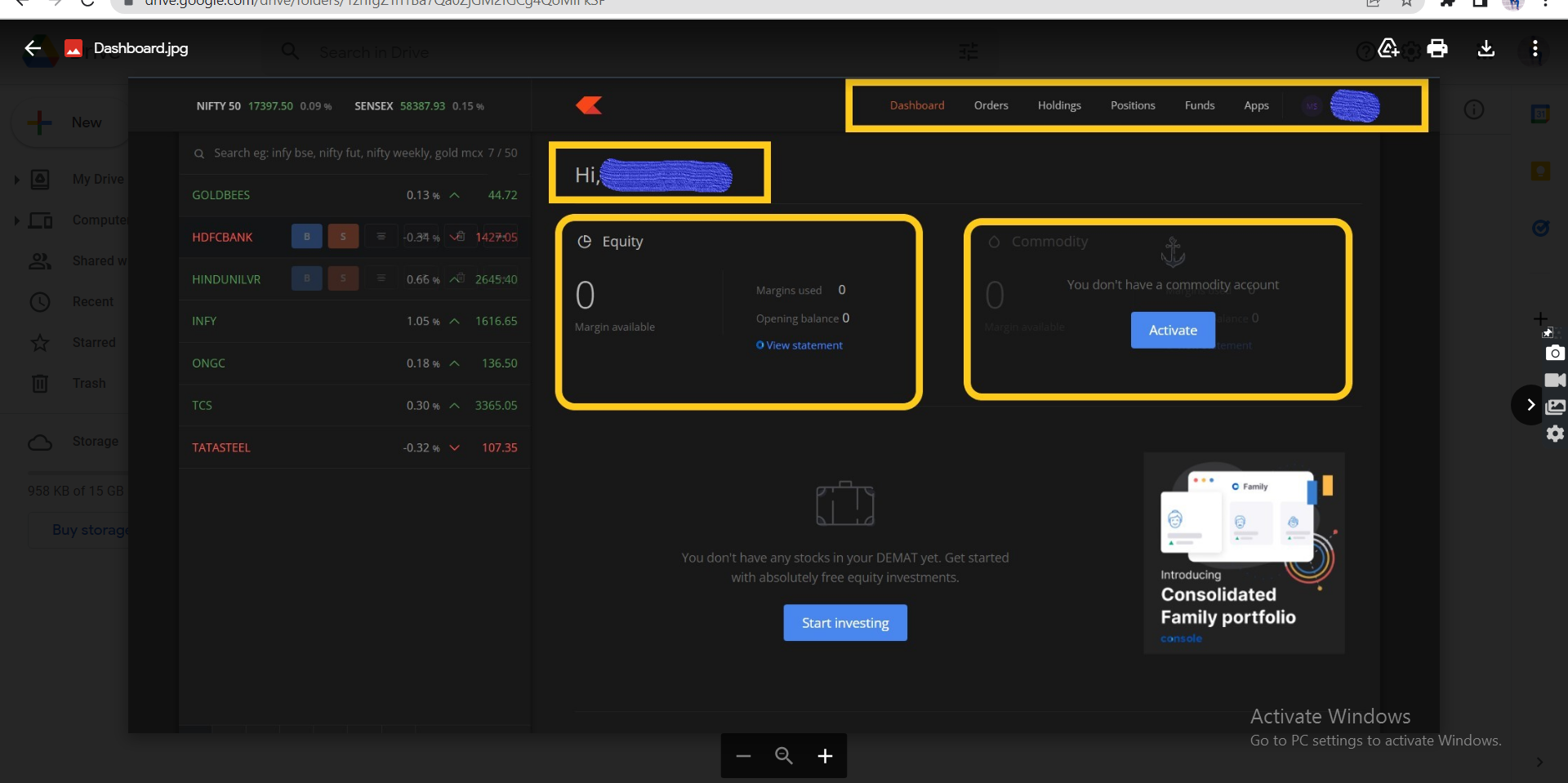Open the camera screenshot tool icon
The width and height of the screenshot is (1568, 783).
[x=1555, y=353]
